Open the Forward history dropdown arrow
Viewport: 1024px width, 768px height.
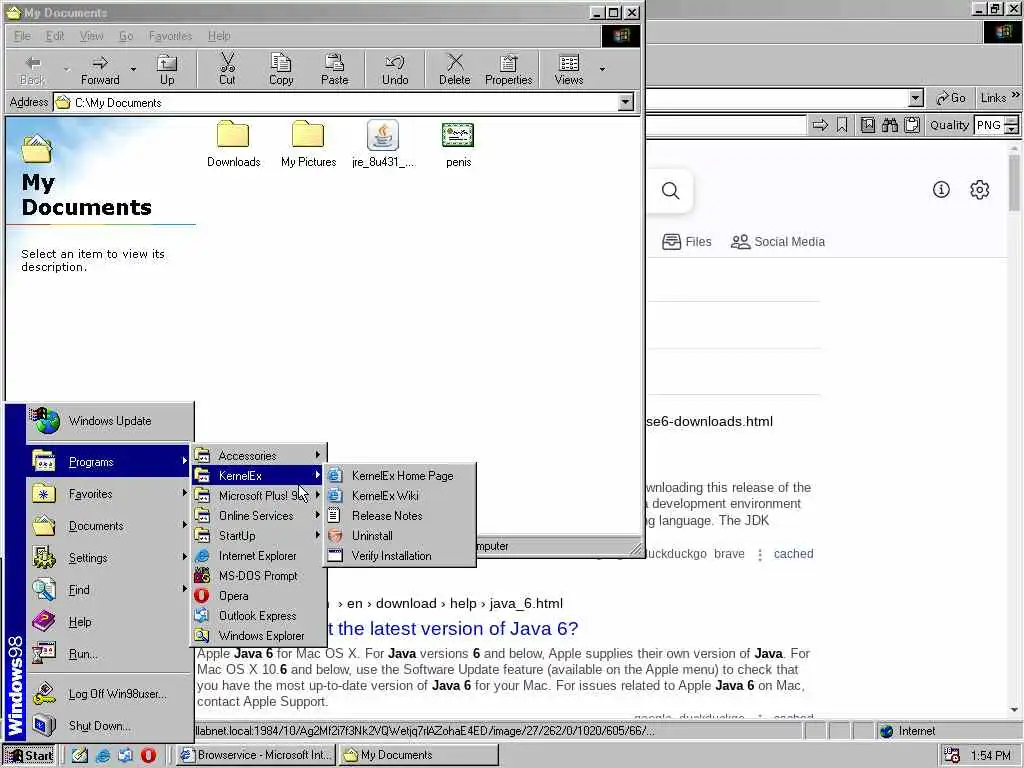(x=133, y=69)
